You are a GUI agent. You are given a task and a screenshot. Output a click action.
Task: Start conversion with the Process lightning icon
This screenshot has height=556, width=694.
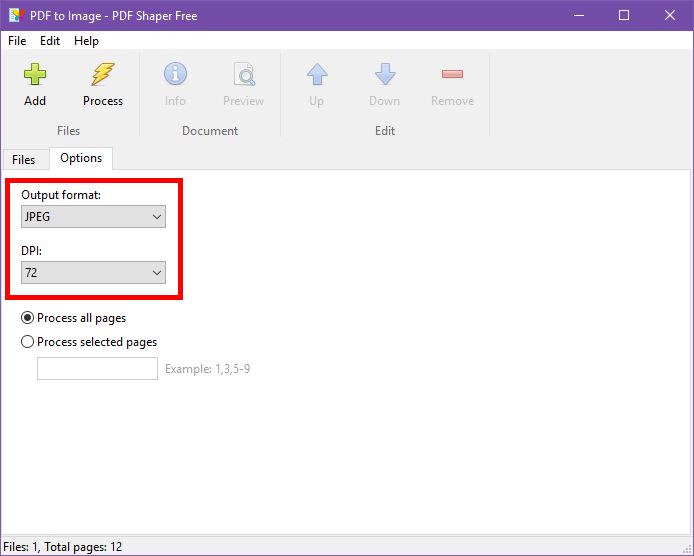(103, 74)
